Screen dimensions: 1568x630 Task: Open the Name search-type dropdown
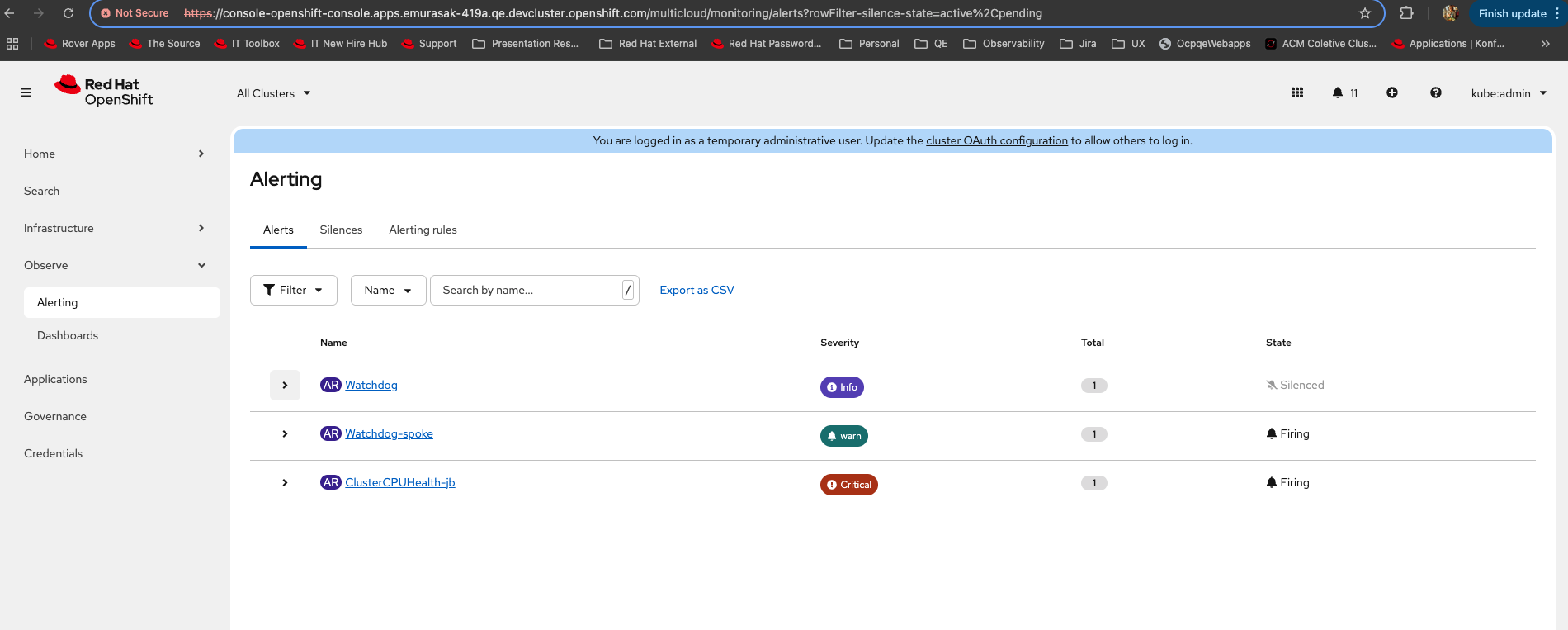[x=389, y=290]
